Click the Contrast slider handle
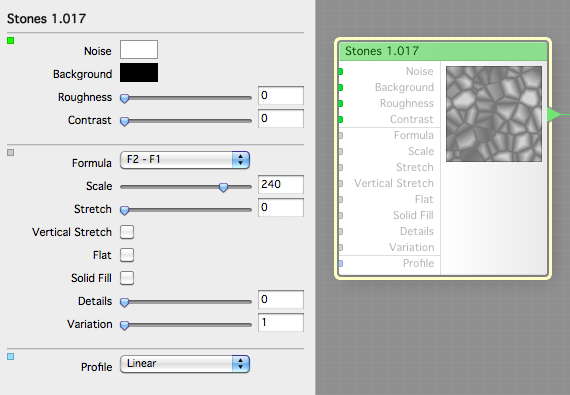Image resolution: width=570 pixels, height=395 pixels. (124, 121)
